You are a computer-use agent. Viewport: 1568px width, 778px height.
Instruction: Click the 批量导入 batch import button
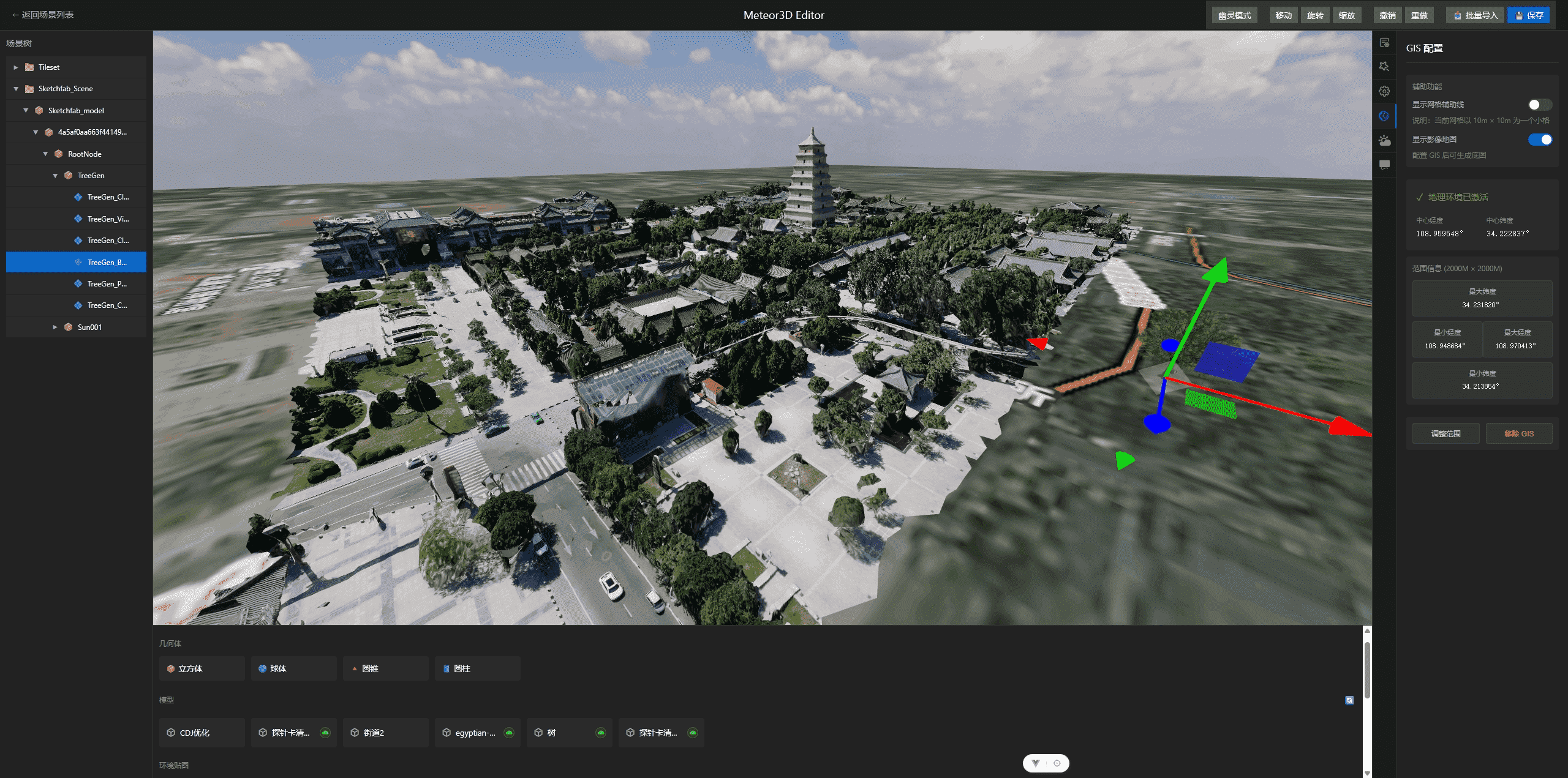pos(1475,15)
